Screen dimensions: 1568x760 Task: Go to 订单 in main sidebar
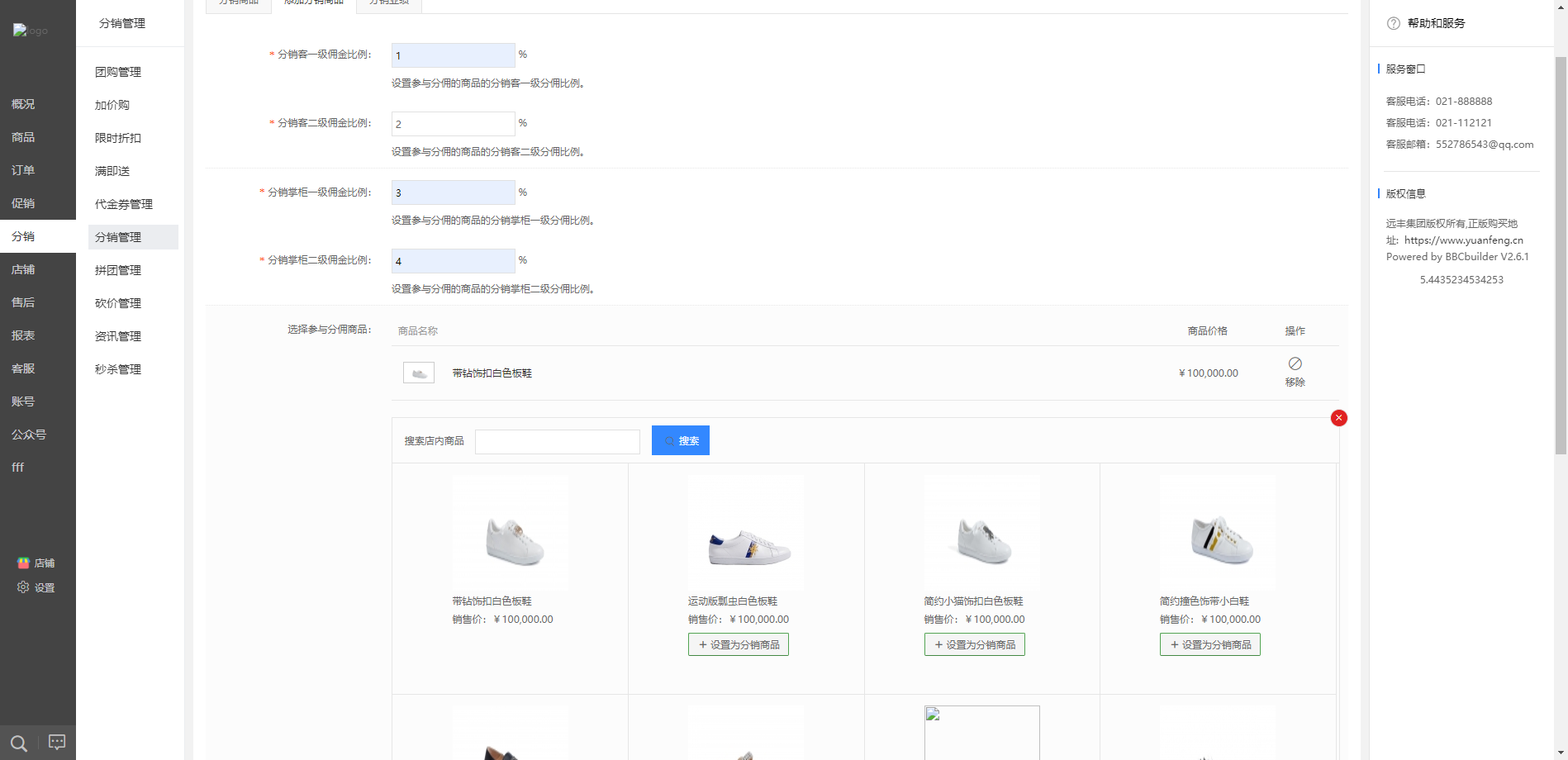click(x=23, y=170)
